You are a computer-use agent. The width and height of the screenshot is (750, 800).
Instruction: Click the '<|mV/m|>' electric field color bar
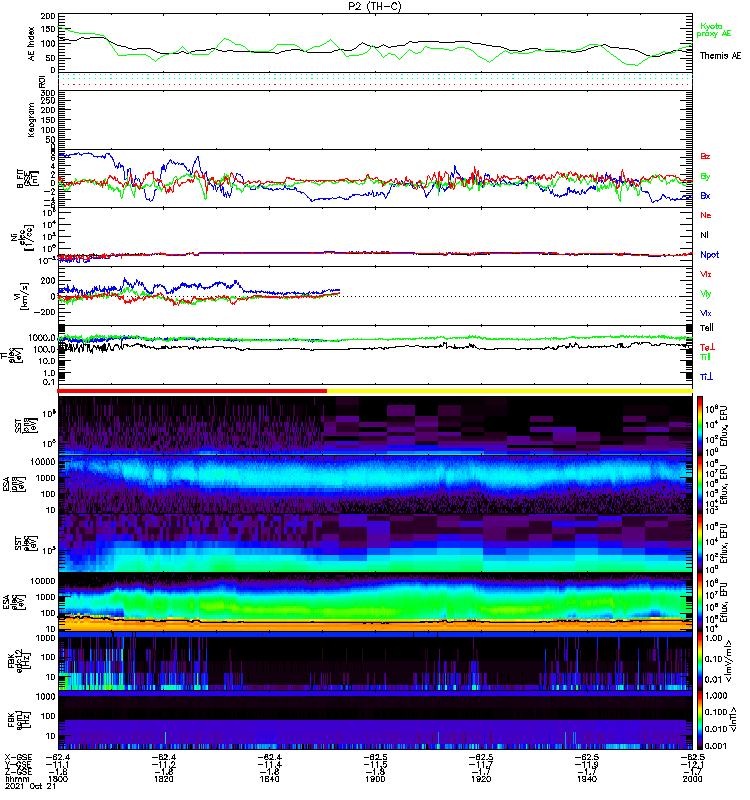pos(699,661)
